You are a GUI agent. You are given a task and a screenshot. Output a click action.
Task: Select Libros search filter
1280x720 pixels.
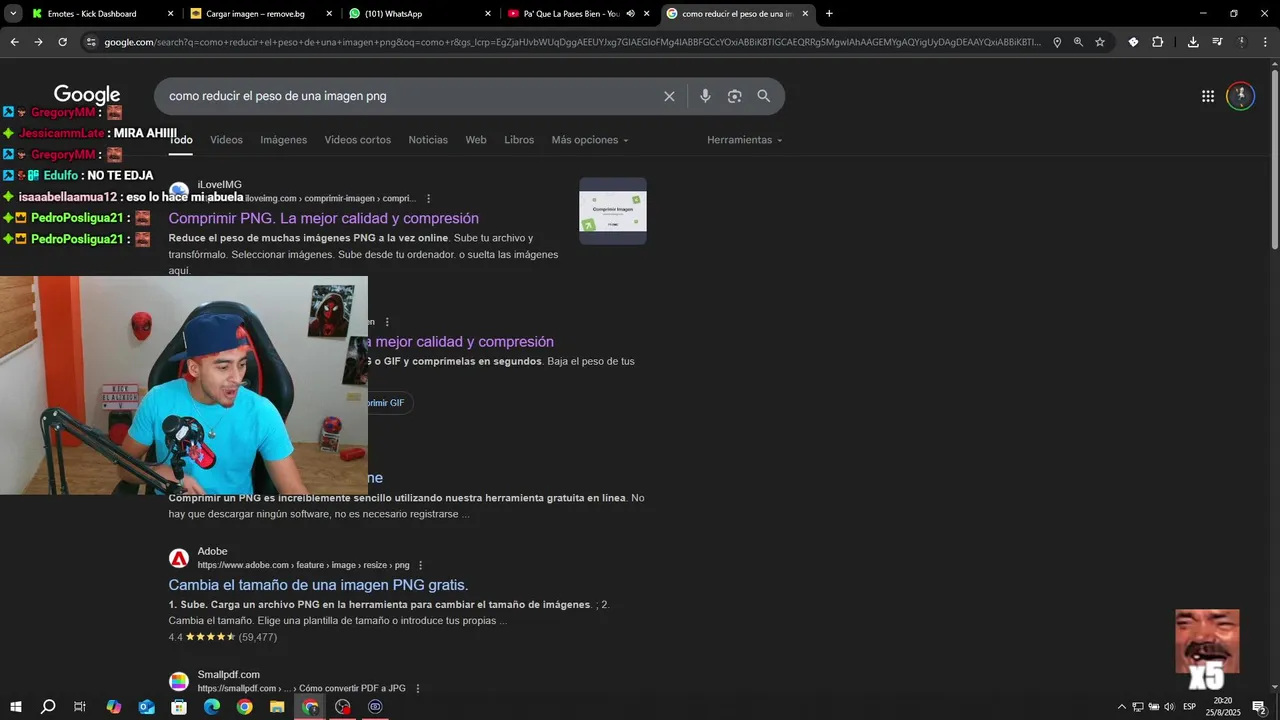(x=519, y=140)
